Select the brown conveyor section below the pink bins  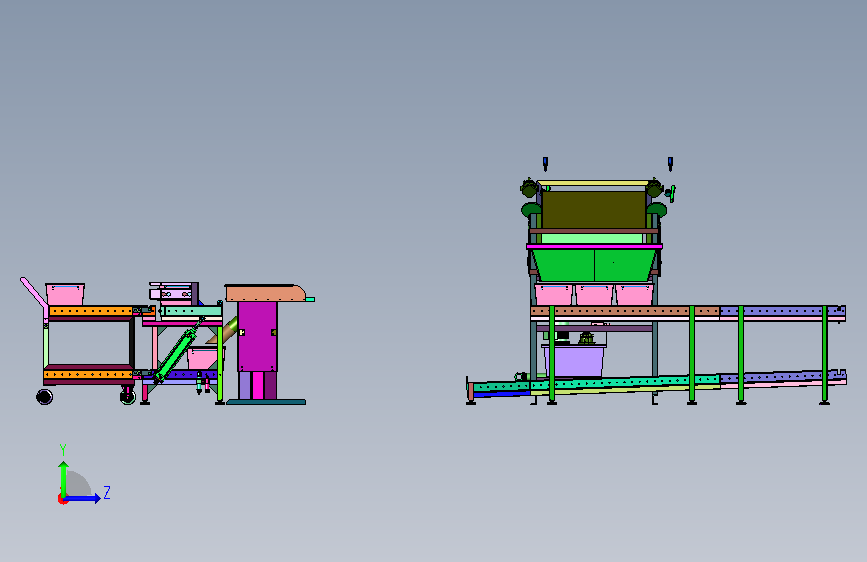coord(625,311)
